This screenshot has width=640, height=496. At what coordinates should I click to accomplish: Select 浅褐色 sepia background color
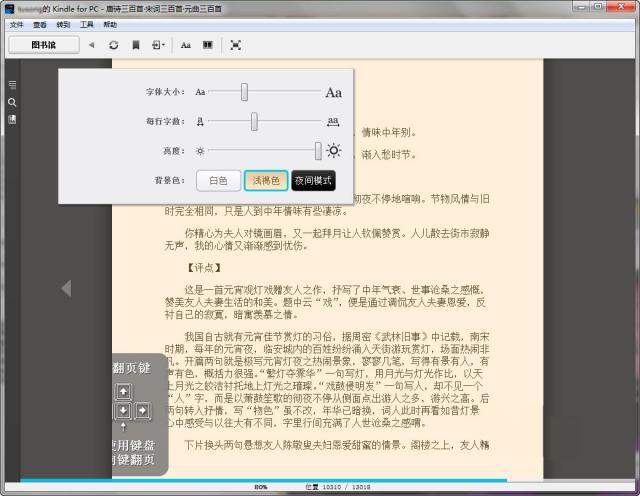click(x=266, y=181)
